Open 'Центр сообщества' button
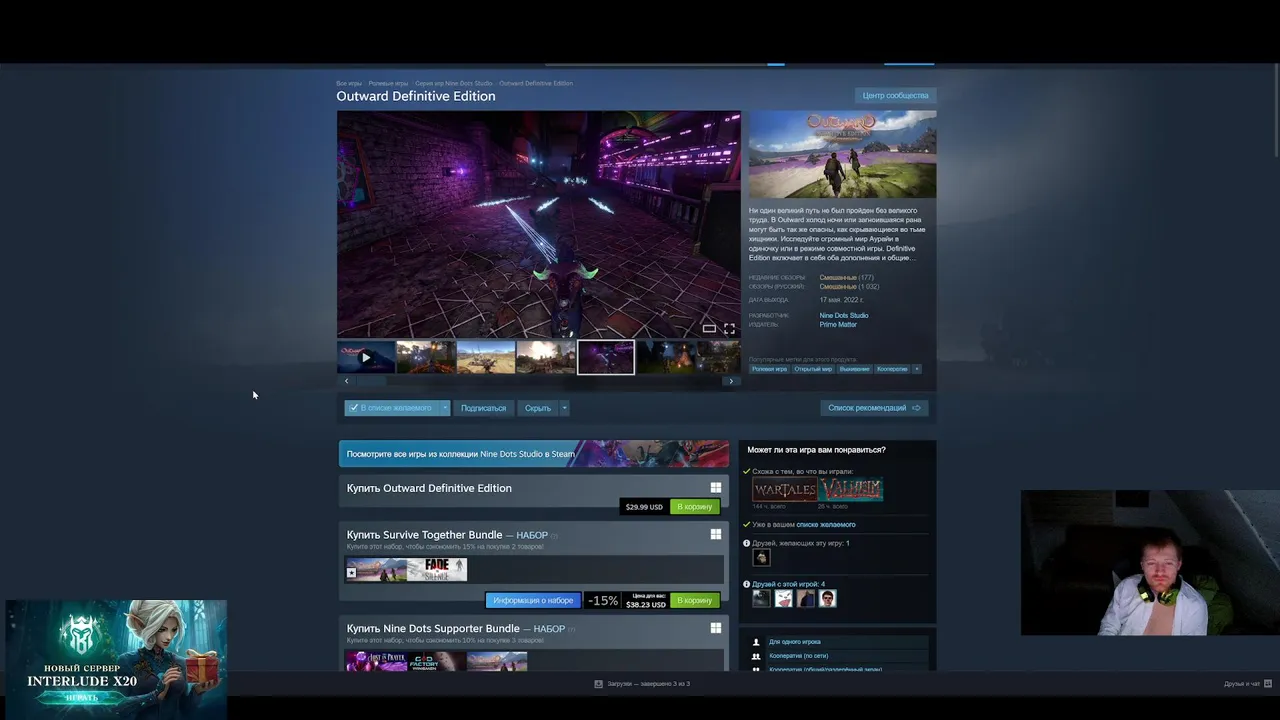Screen dimensions: 1280x720 click(895, 96)
